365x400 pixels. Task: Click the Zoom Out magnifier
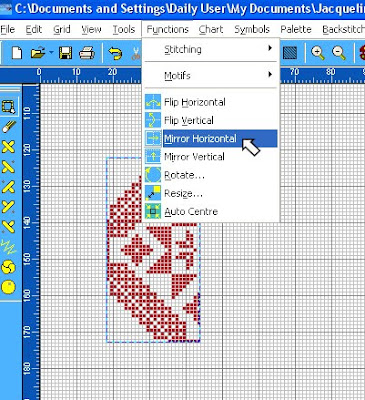pyautogui.click(x=338, y=53)
